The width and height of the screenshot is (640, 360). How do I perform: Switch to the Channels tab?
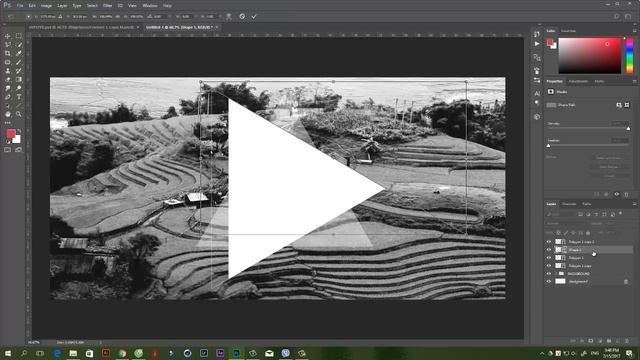[569, 204]
